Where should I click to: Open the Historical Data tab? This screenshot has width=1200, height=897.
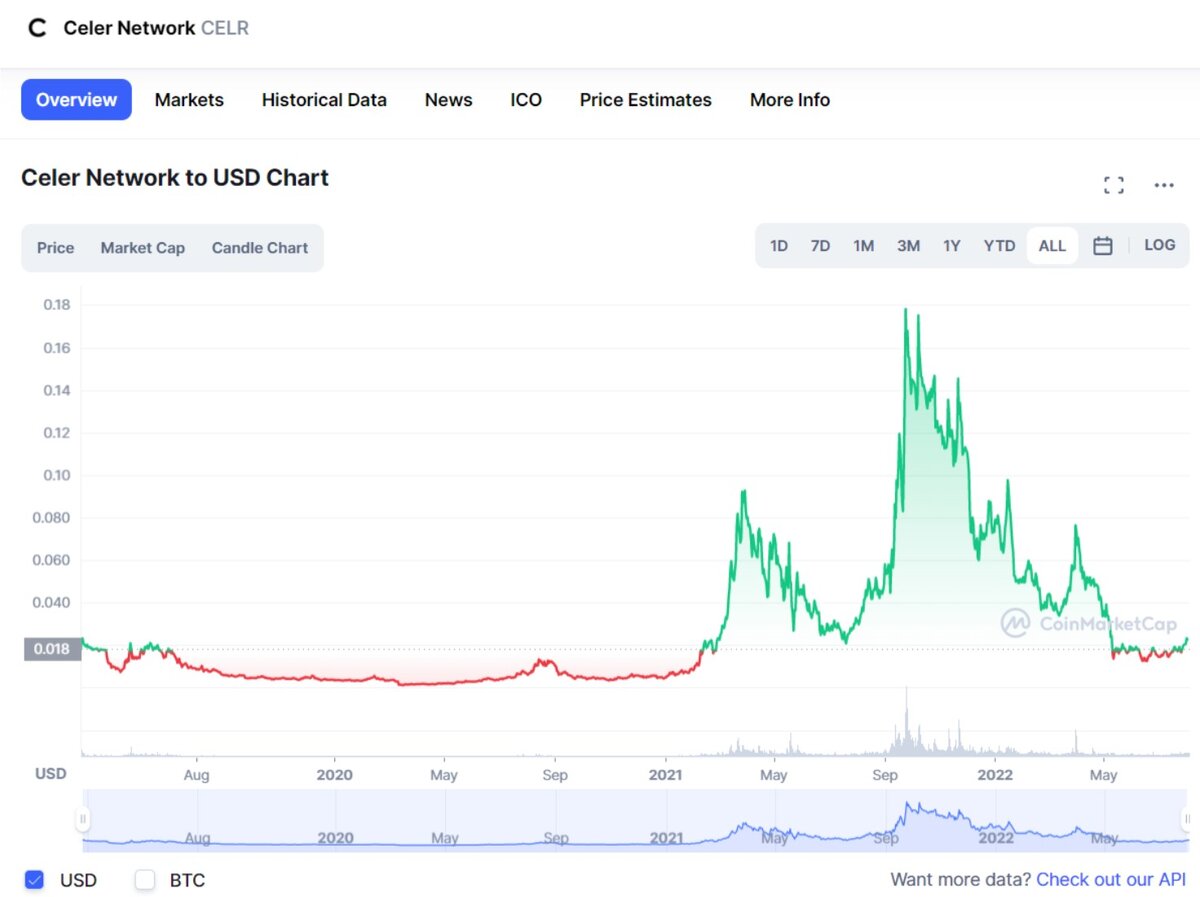coord(324,100)
